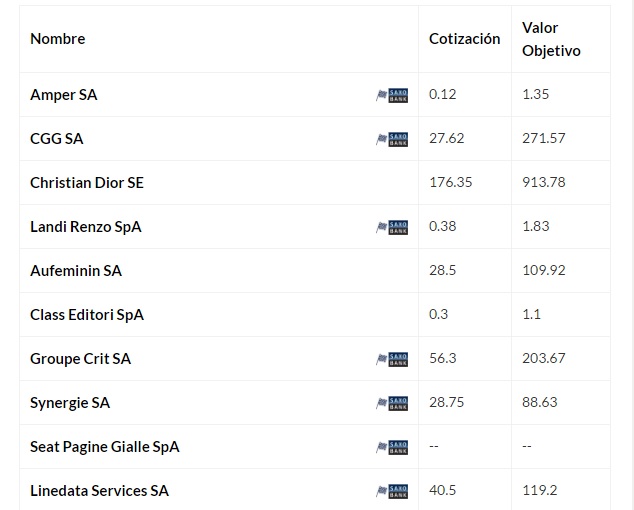Select the Saxo Bank icon for Groupe Crit SA
Image resolution: width=634 pixels, height=510 pixels.
click(392, 359)
